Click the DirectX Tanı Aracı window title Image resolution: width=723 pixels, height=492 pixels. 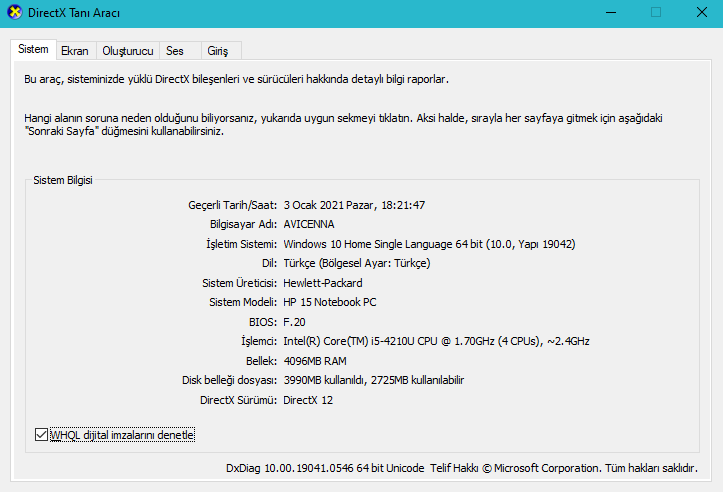(x=74, y=13)
